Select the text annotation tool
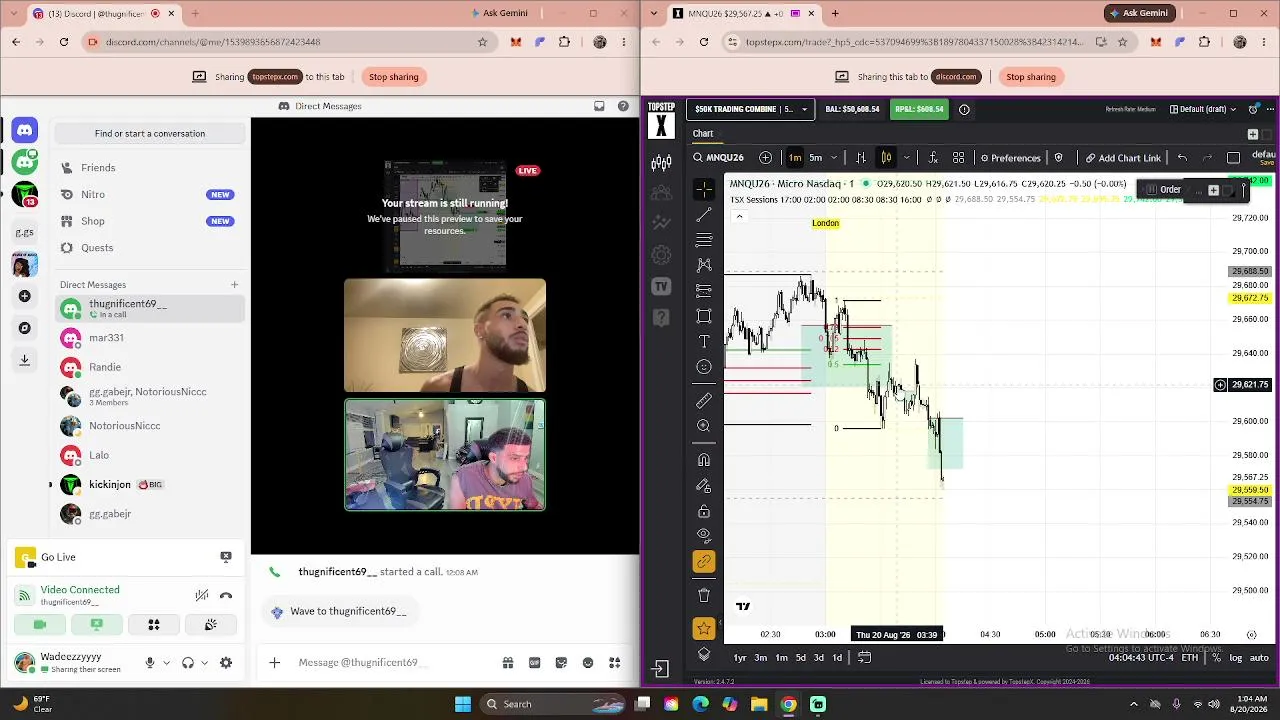Image resolution: width=1280 pixels, height=720 pixels. click(704, 341)
